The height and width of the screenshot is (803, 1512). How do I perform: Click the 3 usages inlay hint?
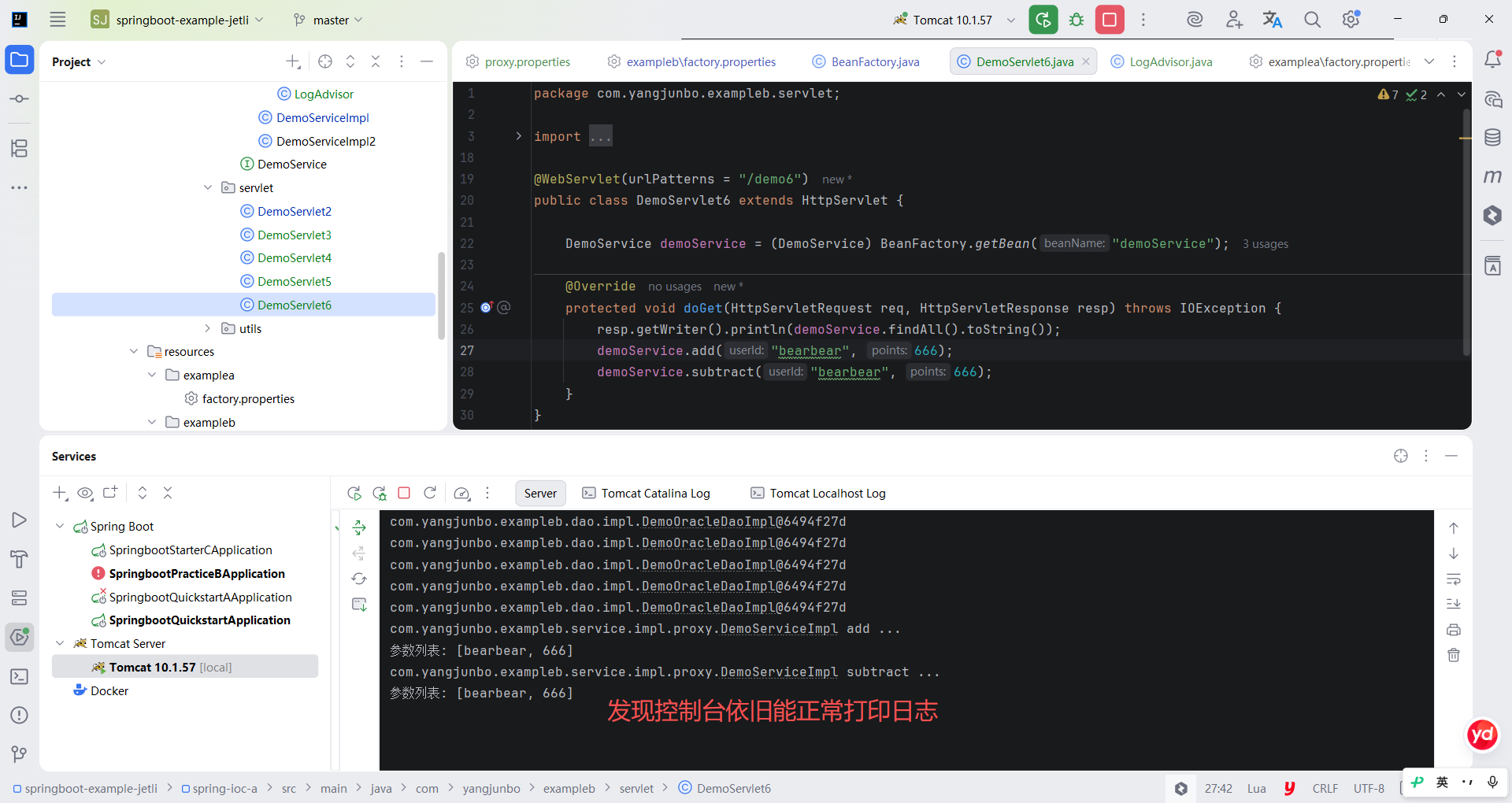[1266, 244]
